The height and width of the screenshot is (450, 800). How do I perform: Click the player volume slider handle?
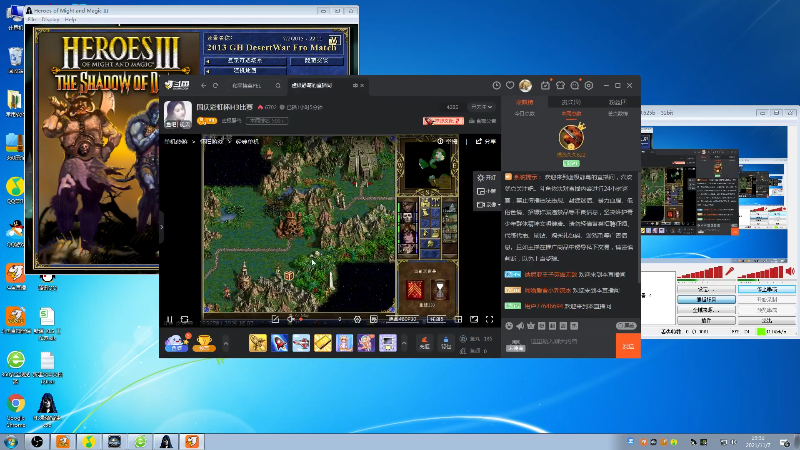(x=301, y=319)
